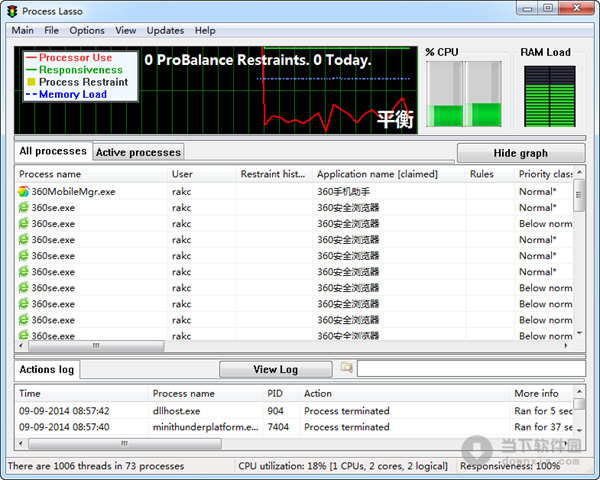
Task: Click the Action column header in log
Action: [405, 393]
